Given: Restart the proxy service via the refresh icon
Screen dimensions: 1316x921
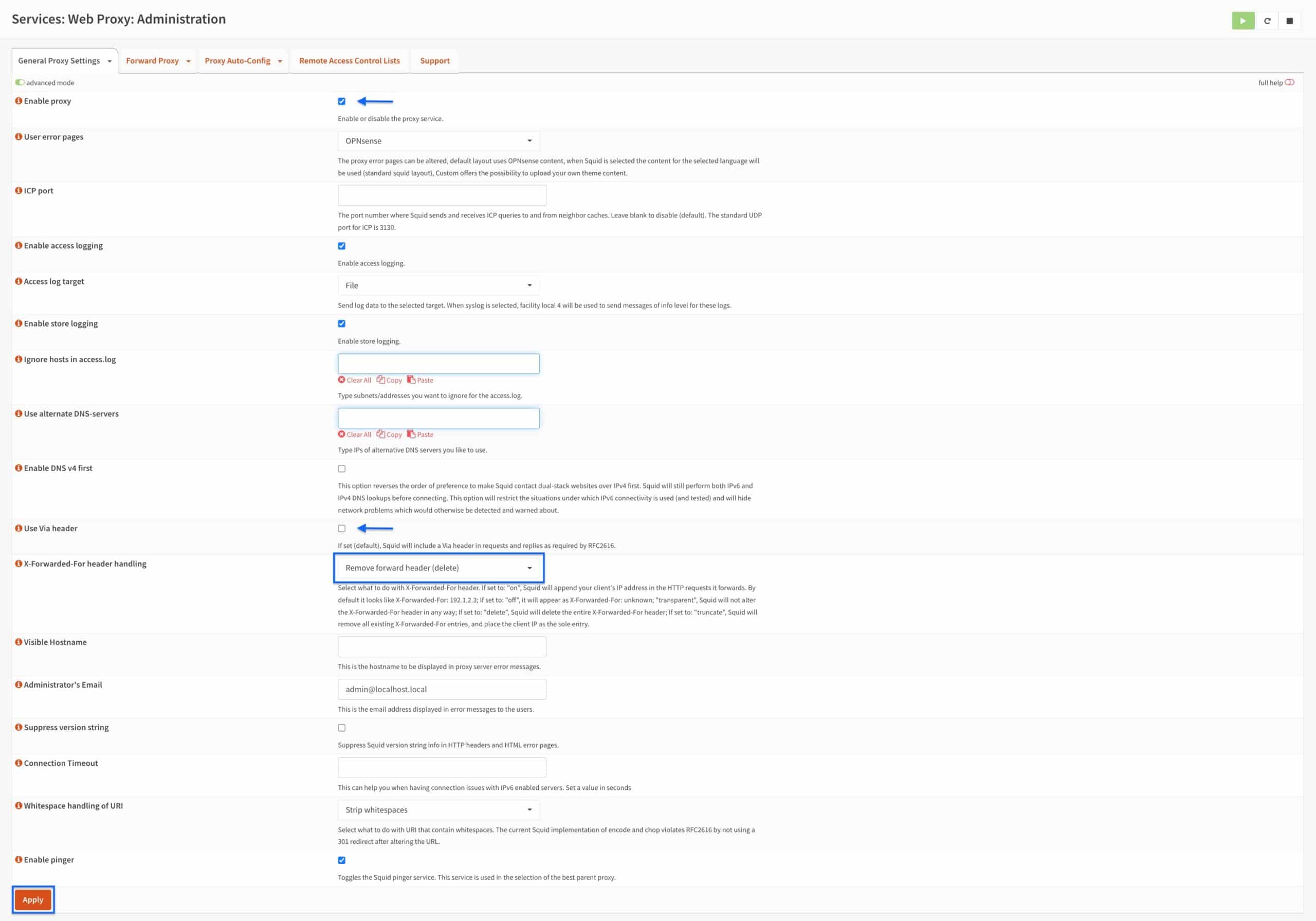Looking at the screenshot, I should 1267,20.
